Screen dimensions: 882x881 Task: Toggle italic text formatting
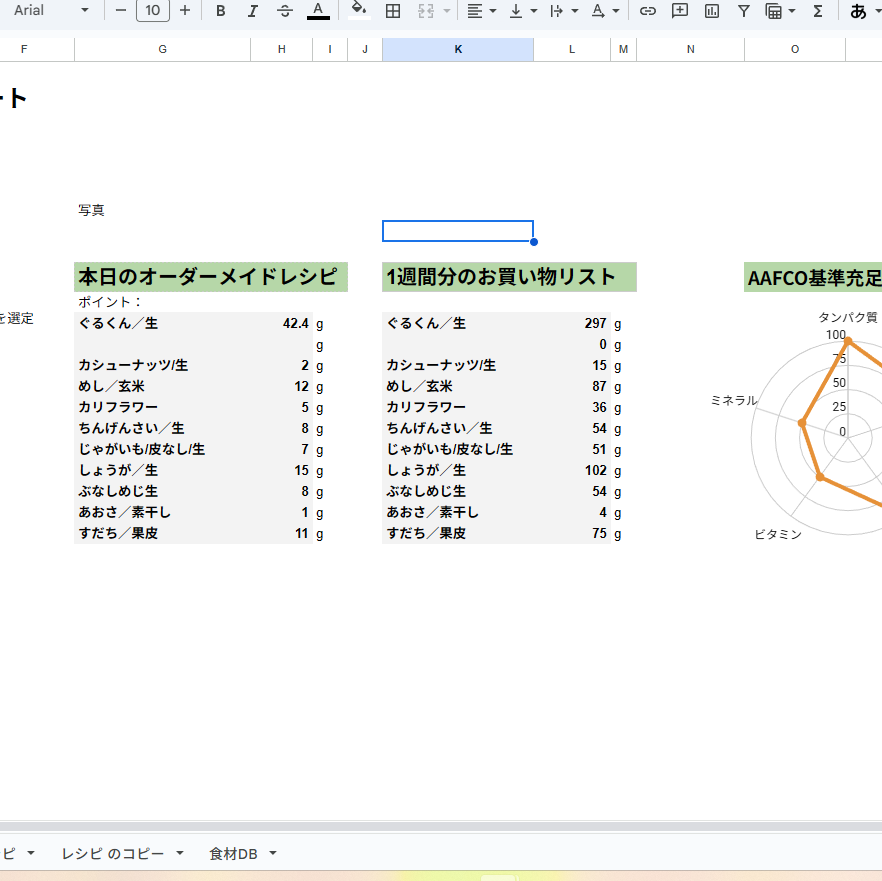click(252, 11)
